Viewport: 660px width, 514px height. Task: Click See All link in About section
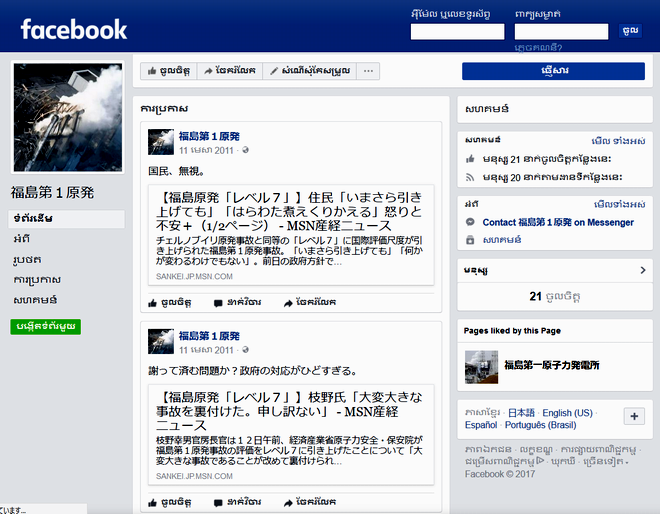619,205
